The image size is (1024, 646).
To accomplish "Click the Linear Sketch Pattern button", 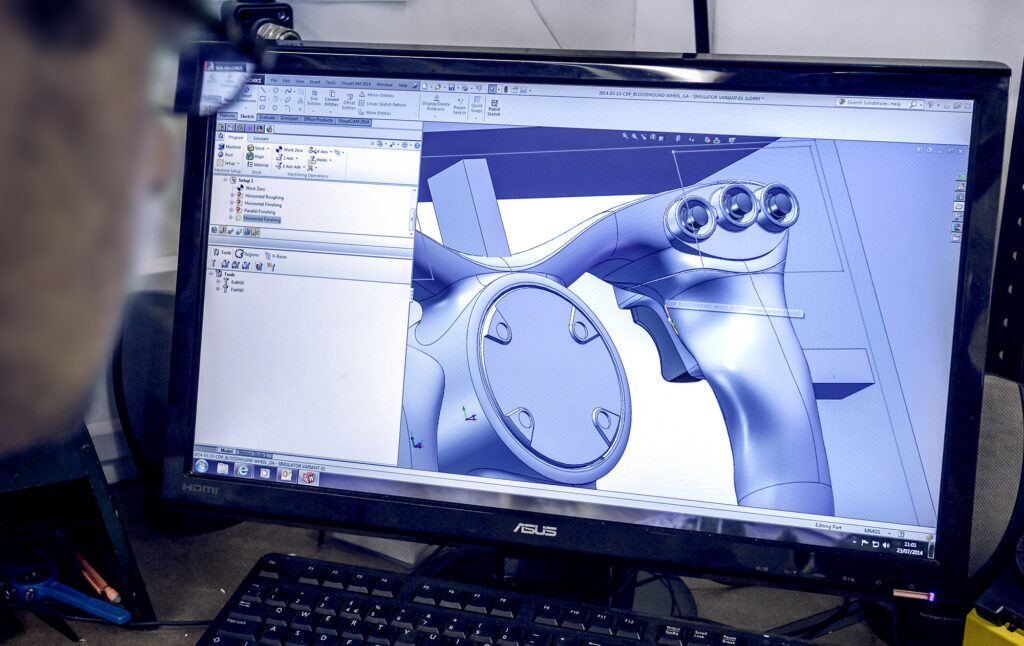I will [x=380, y=103].
